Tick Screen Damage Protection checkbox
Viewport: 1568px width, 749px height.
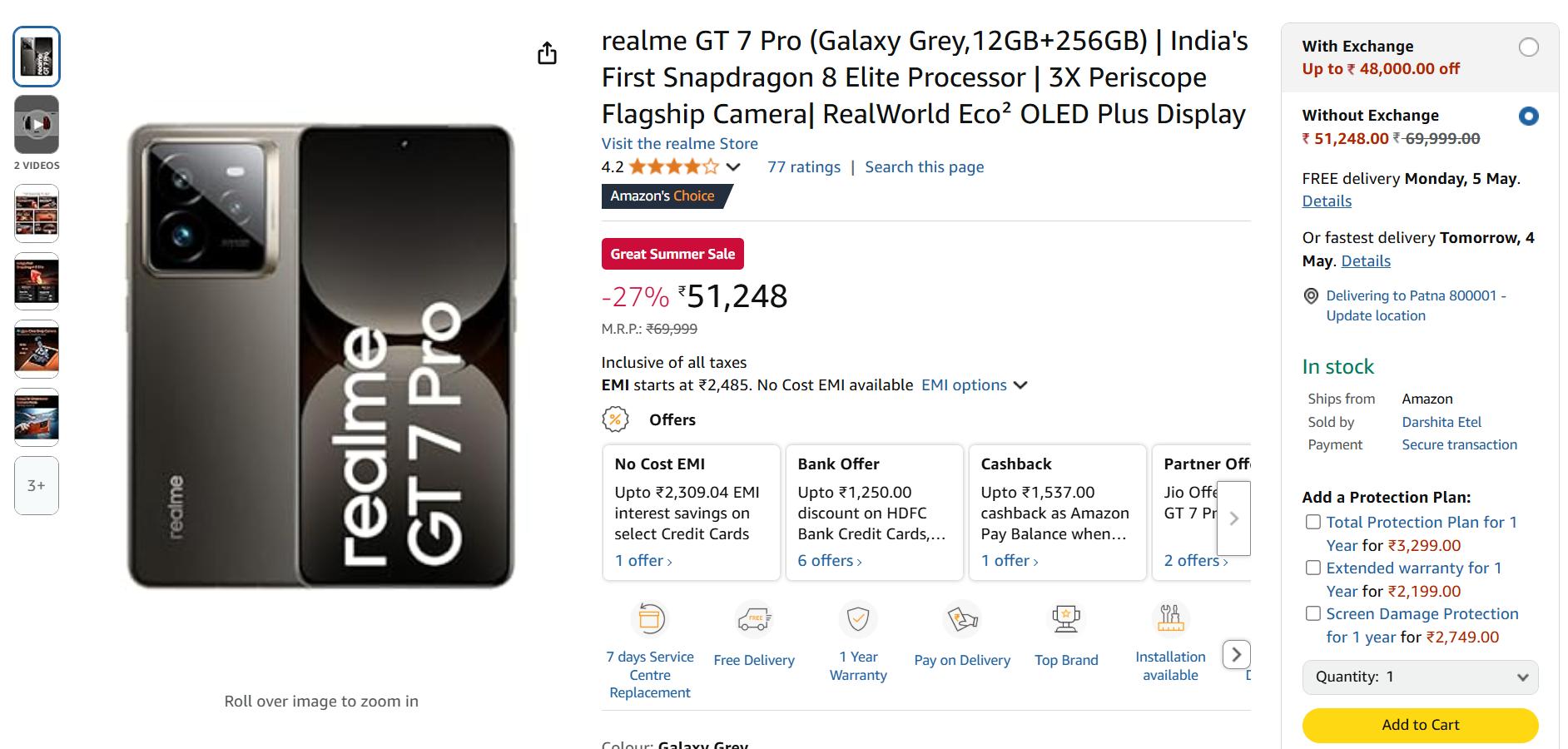(1313, 613)
